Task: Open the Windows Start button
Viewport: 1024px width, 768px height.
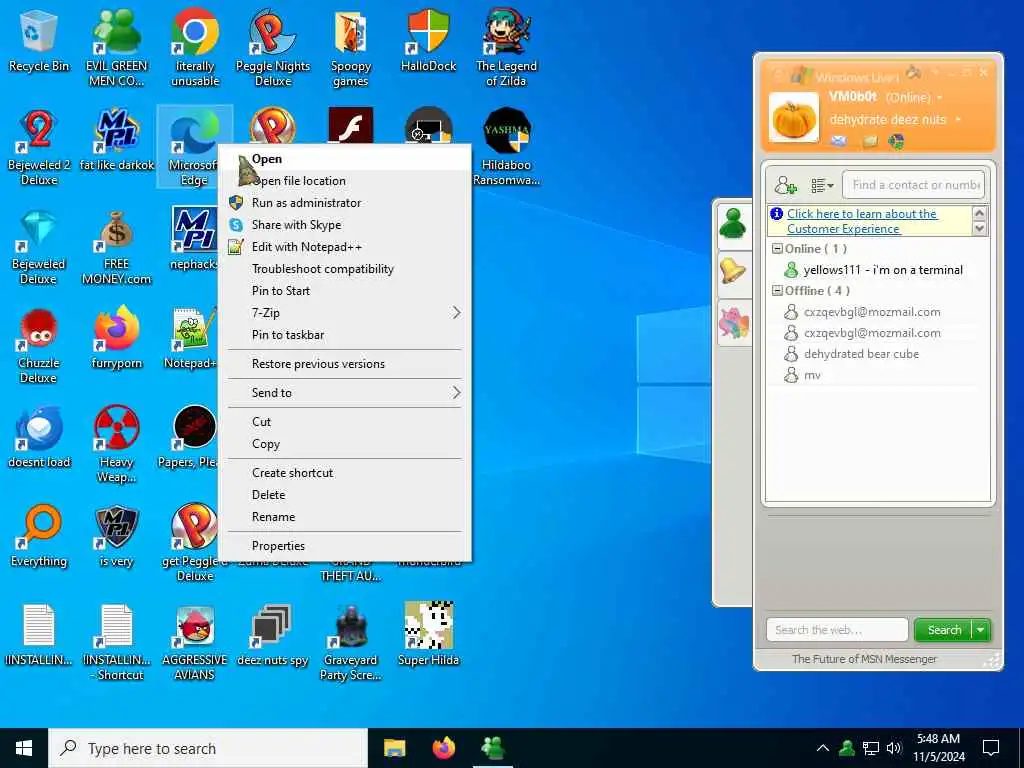Action: (24, 748)
